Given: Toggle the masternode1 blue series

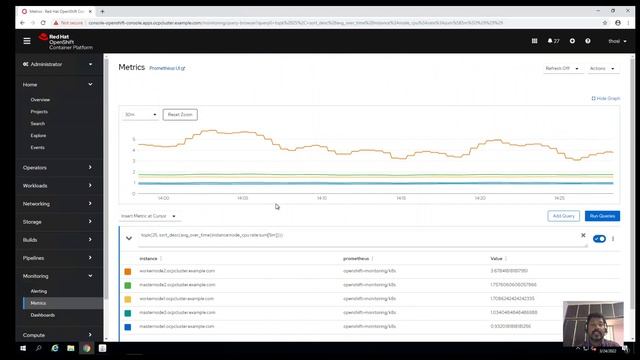Looking at the screenshot, I should pyautogui.click(x=128, y=327).
